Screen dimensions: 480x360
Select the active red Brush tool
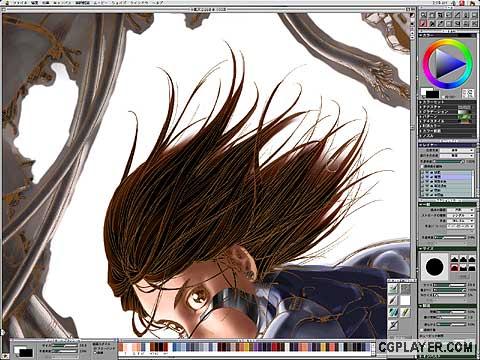pyautogui.click(x=423, y=24)
